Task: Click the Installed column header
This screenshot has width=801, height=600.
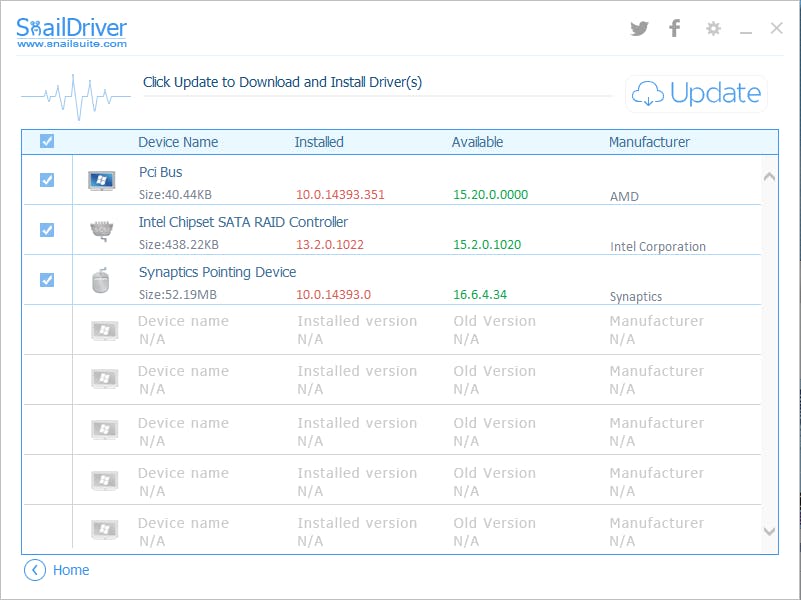Action: point(319,142)
